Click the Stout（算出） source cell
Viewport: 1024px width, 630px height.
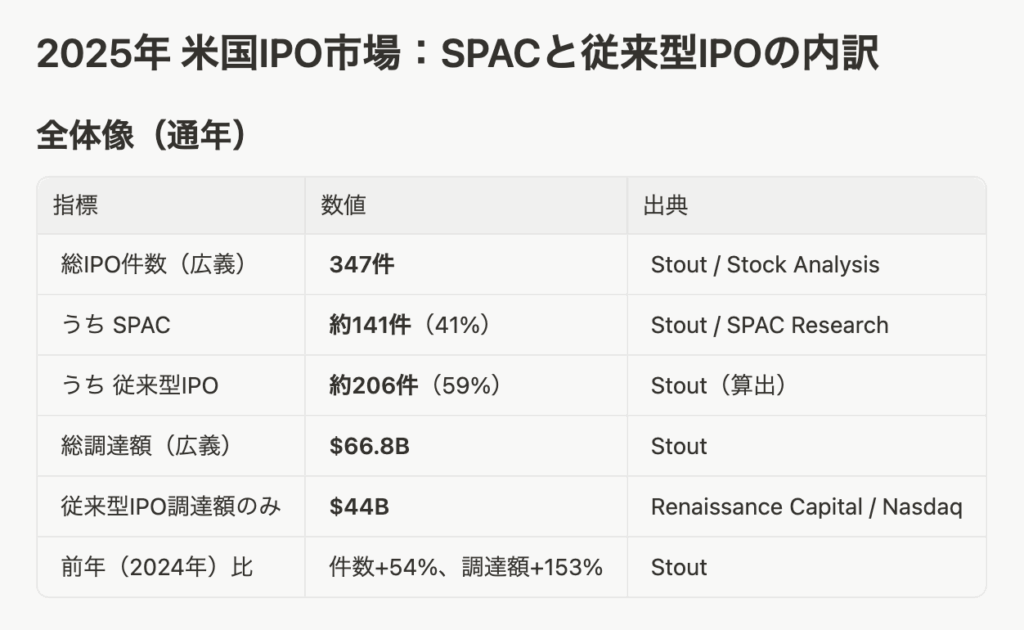[718, 386]
